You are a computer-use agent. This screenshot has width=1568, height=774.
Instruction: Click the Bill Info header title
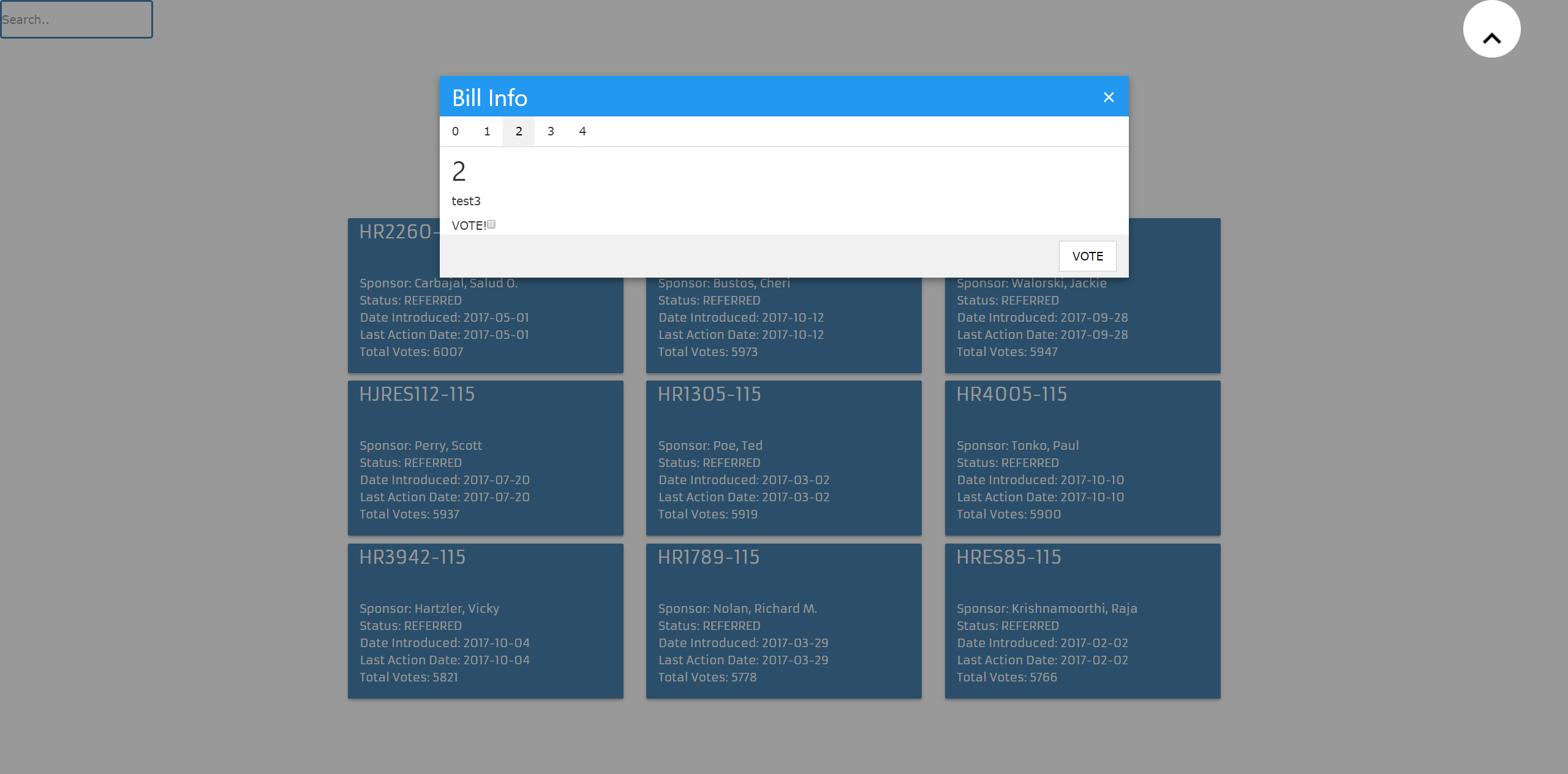(489, 98)
